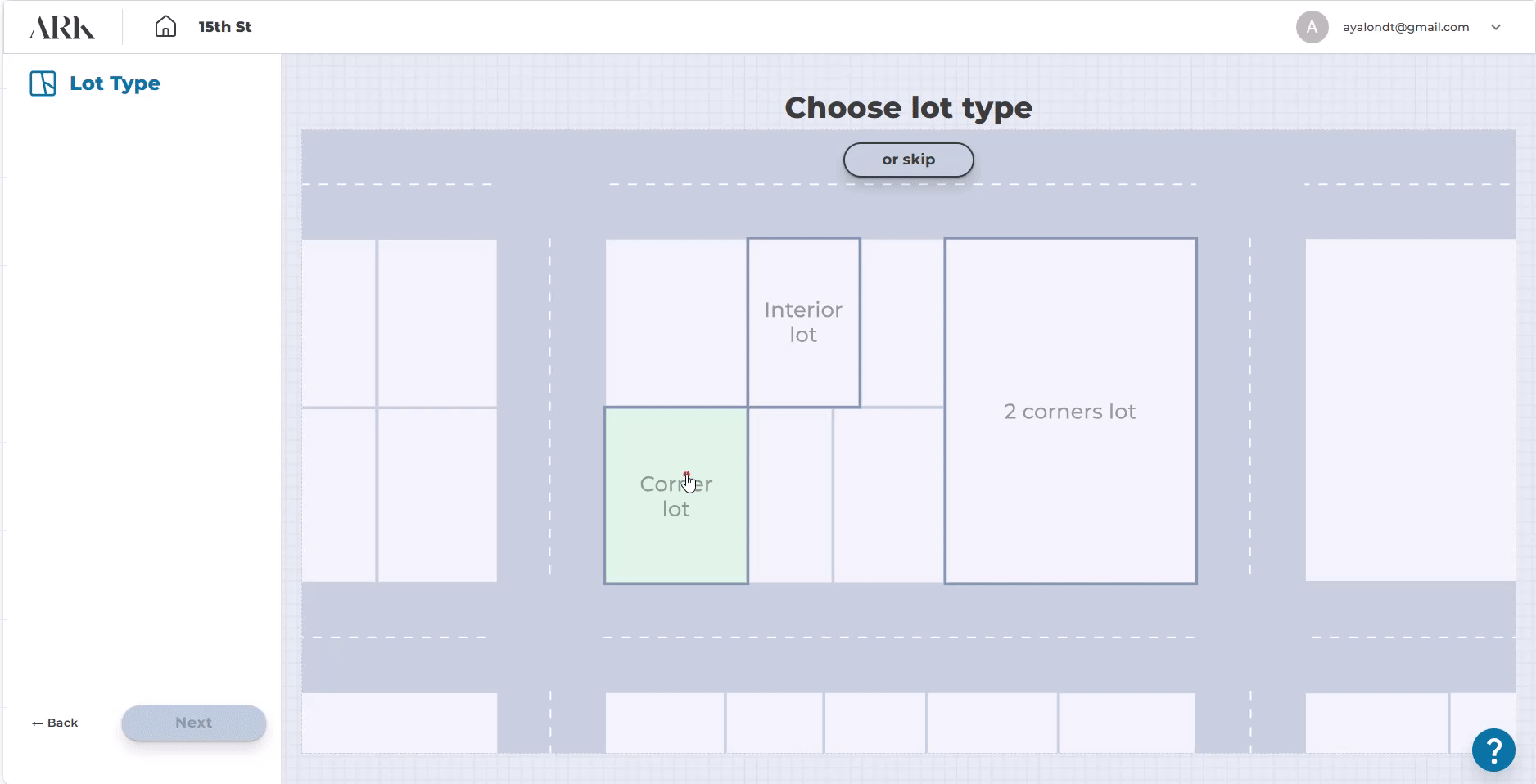
Task: Click the "Choose lot type" heading
Action: tap(908, 107)
